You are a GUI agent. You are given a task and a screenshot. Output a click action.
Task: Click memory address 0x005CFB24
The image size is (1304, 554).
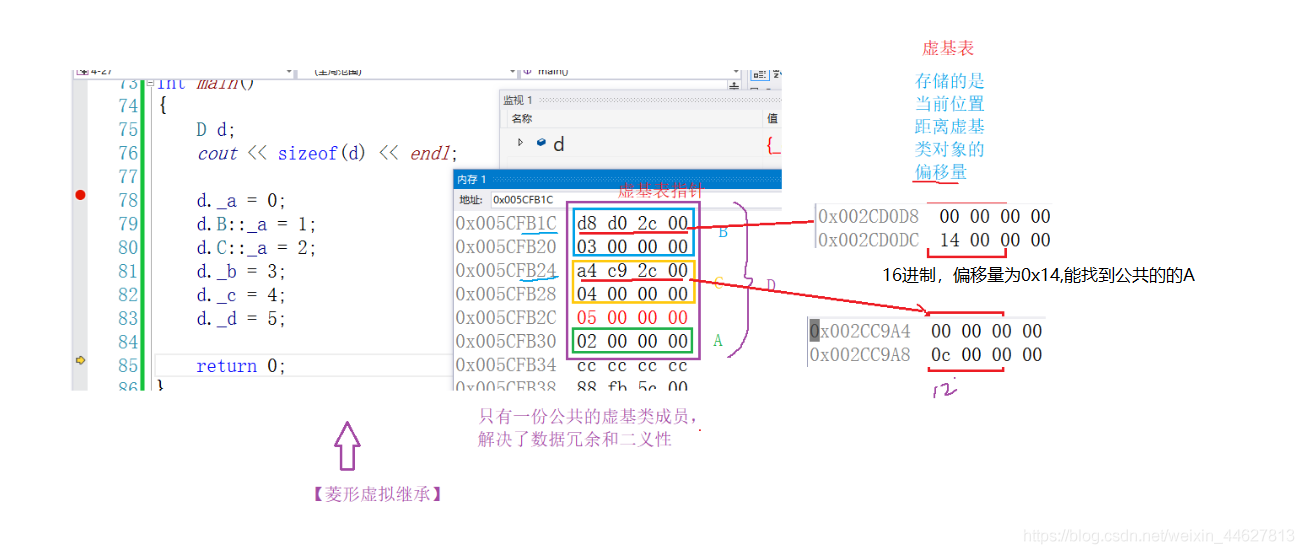point(506,271)
